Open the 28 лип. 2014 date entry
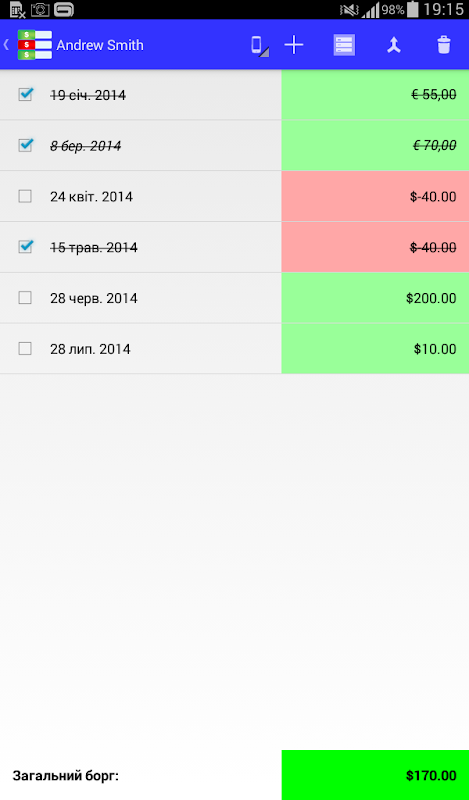This screenshot has height=800, width=469. click(90, 349)
